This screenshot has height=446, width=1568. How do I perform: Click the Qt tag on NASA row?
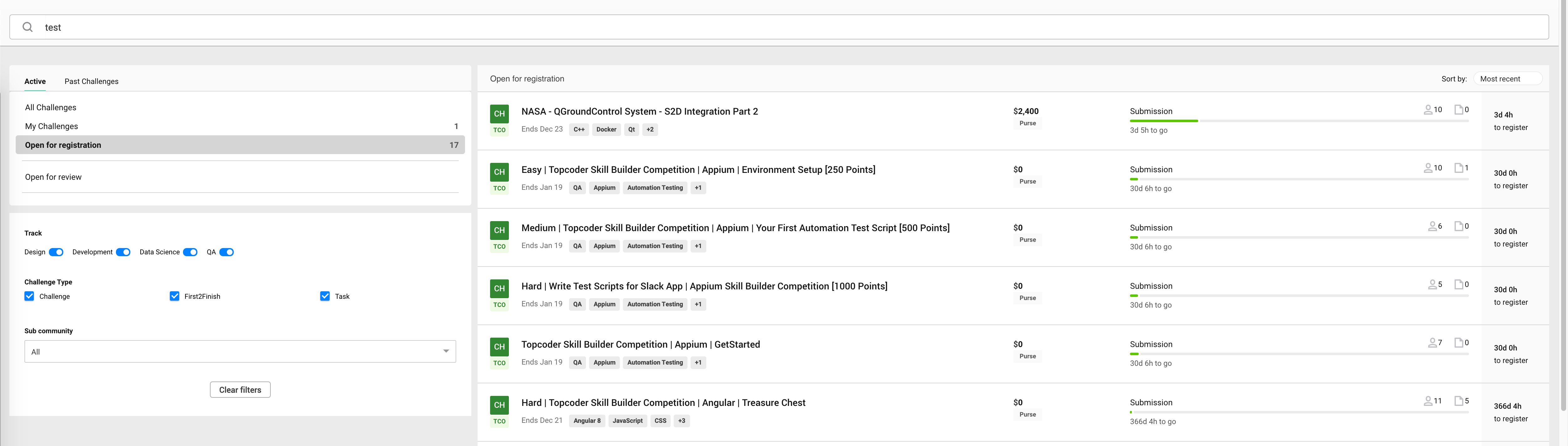coord(632,130)
